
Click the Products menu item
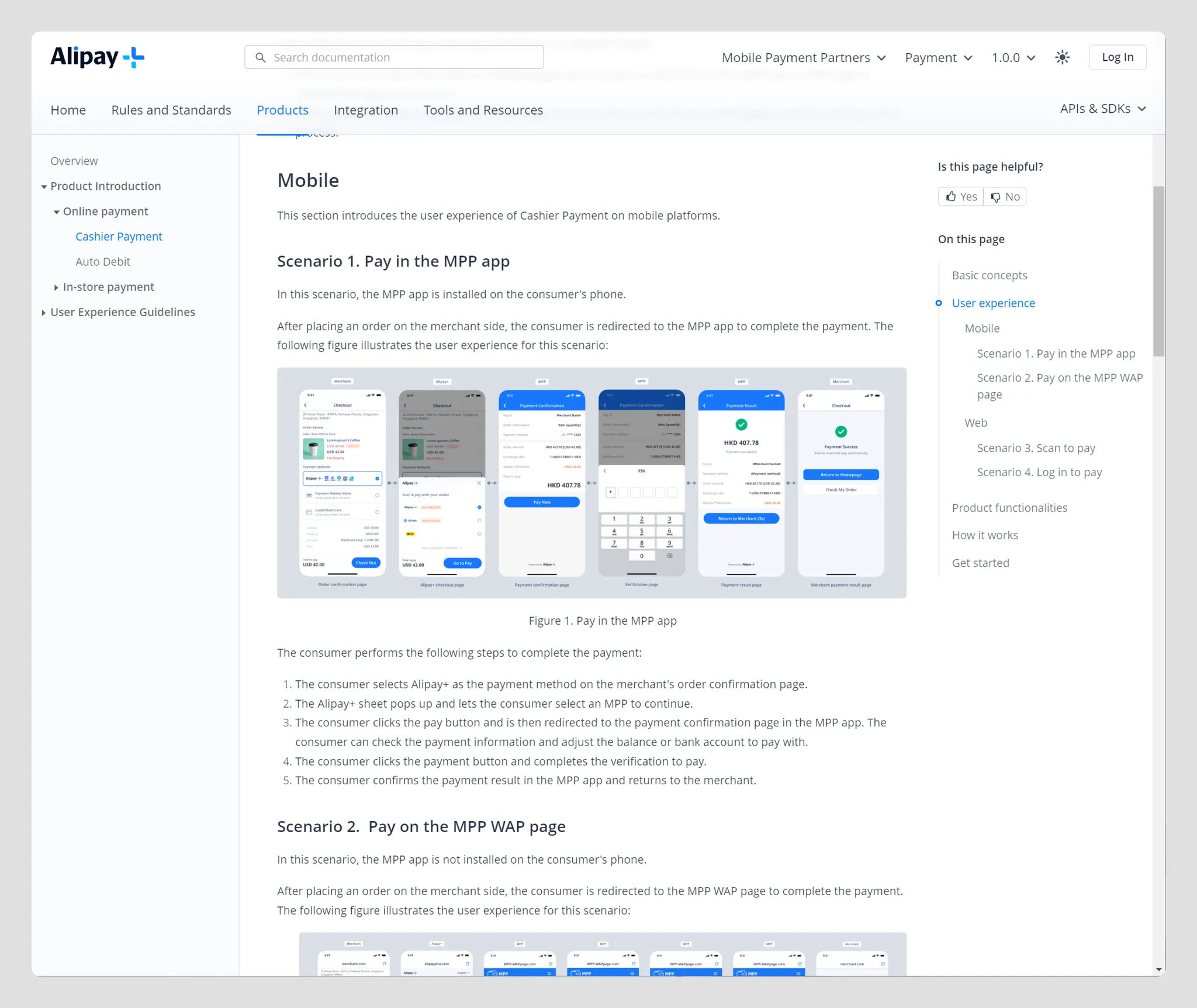(283, 110)
